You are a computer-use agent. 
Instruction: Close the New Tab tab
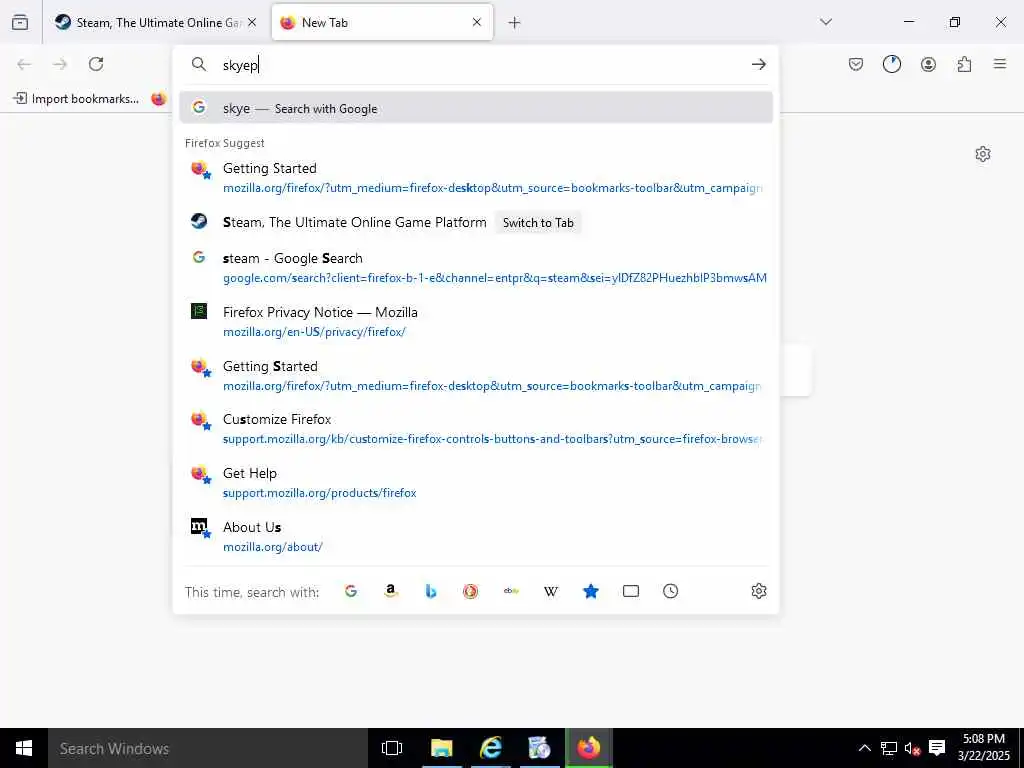[477, 22]
